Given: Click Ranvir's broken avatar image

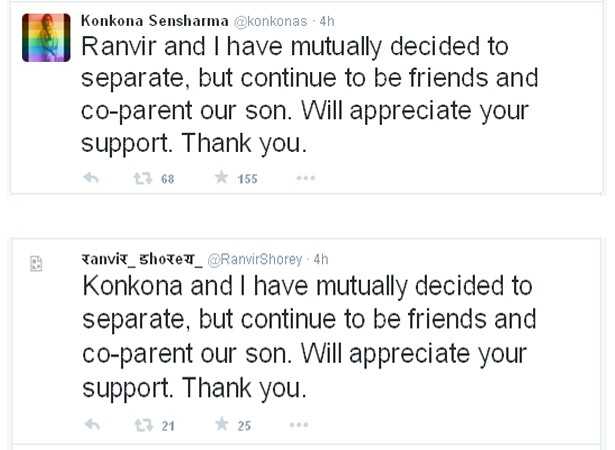Looking at the screenshot, I should [35, 264].
